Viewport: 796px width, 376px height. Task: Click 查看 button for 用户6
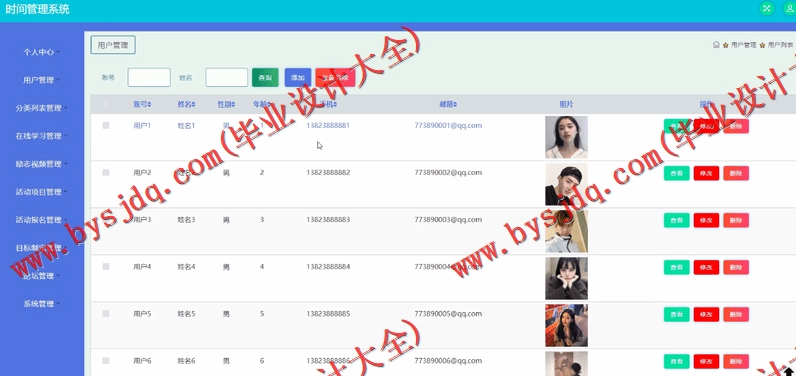coord(676,361)
